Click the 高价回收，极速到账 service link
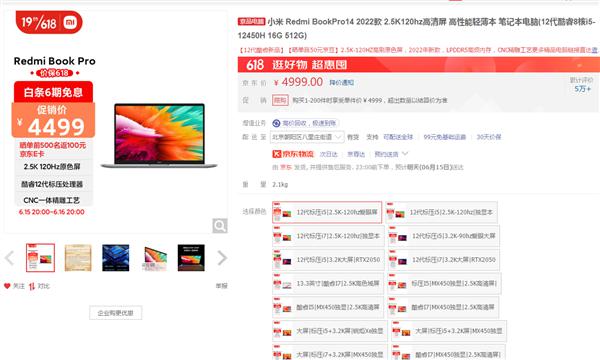 point(309,123)
